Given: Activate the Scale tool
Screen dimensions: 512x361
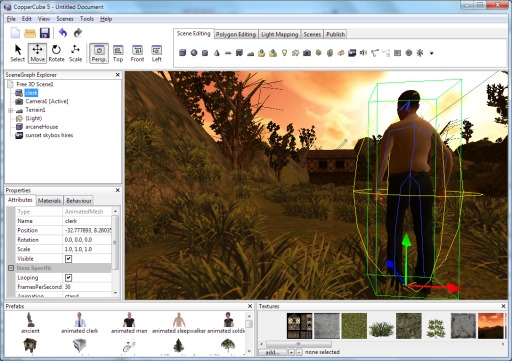Looking at the screenshot, I should coord(75,53).
